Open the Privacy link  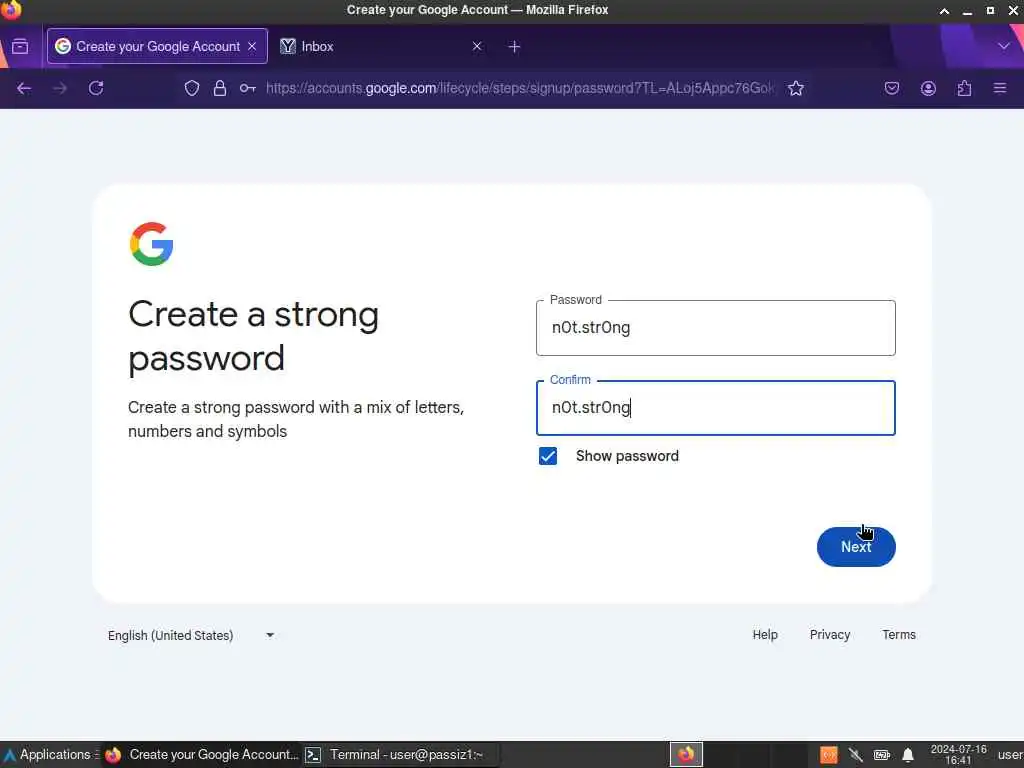830,635
